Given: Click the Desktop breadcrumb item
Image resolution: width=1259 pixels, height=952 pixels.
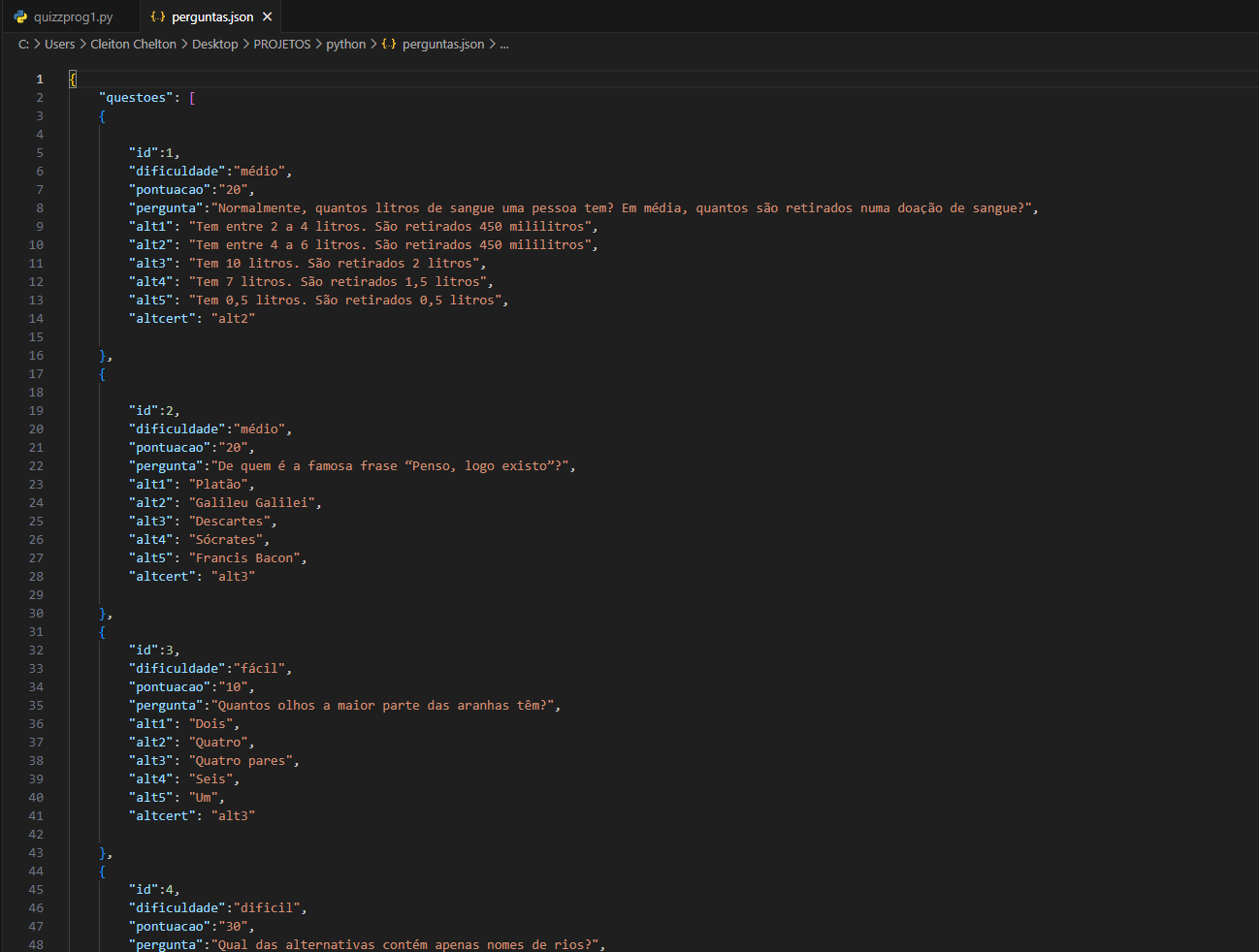Looking at the screenshot, I should point(214,45).
